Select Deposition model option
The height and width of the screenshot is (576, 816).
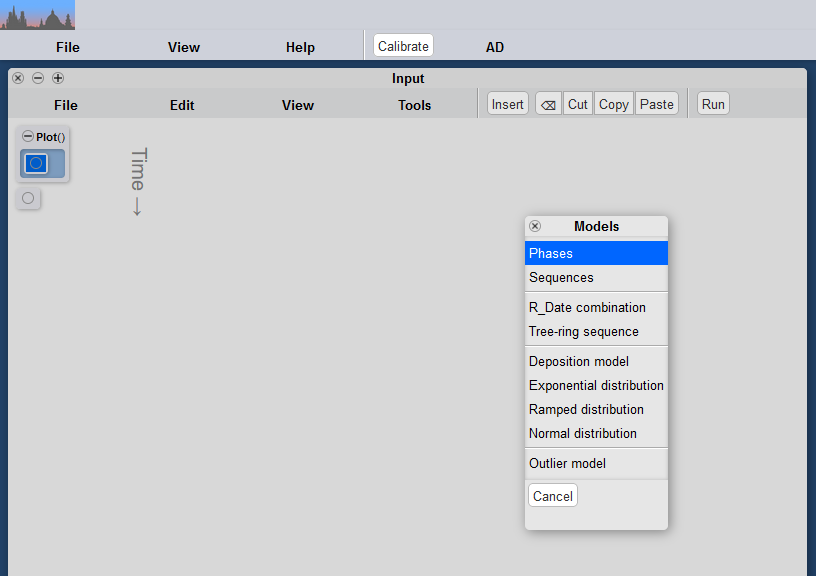point(579,361)
